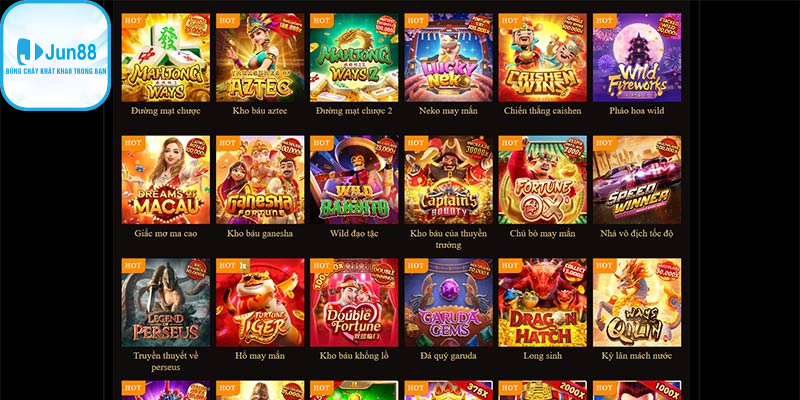Select the Mahjong Ways 2 game icon
The width and height of the screenshot is (800, 400).
coord(354,58)
